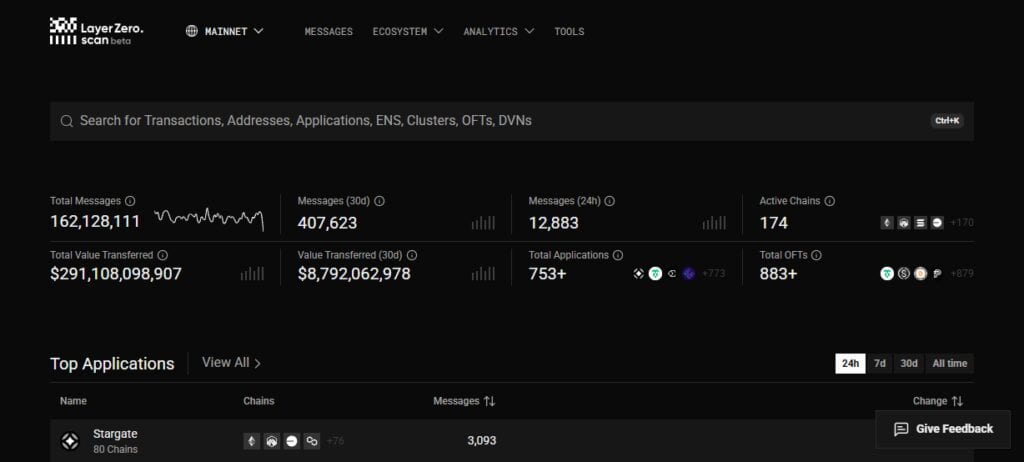The height and width of the screenshot is (462, 1024).
Task: Switch to All time range
Action: pos(950,363)
